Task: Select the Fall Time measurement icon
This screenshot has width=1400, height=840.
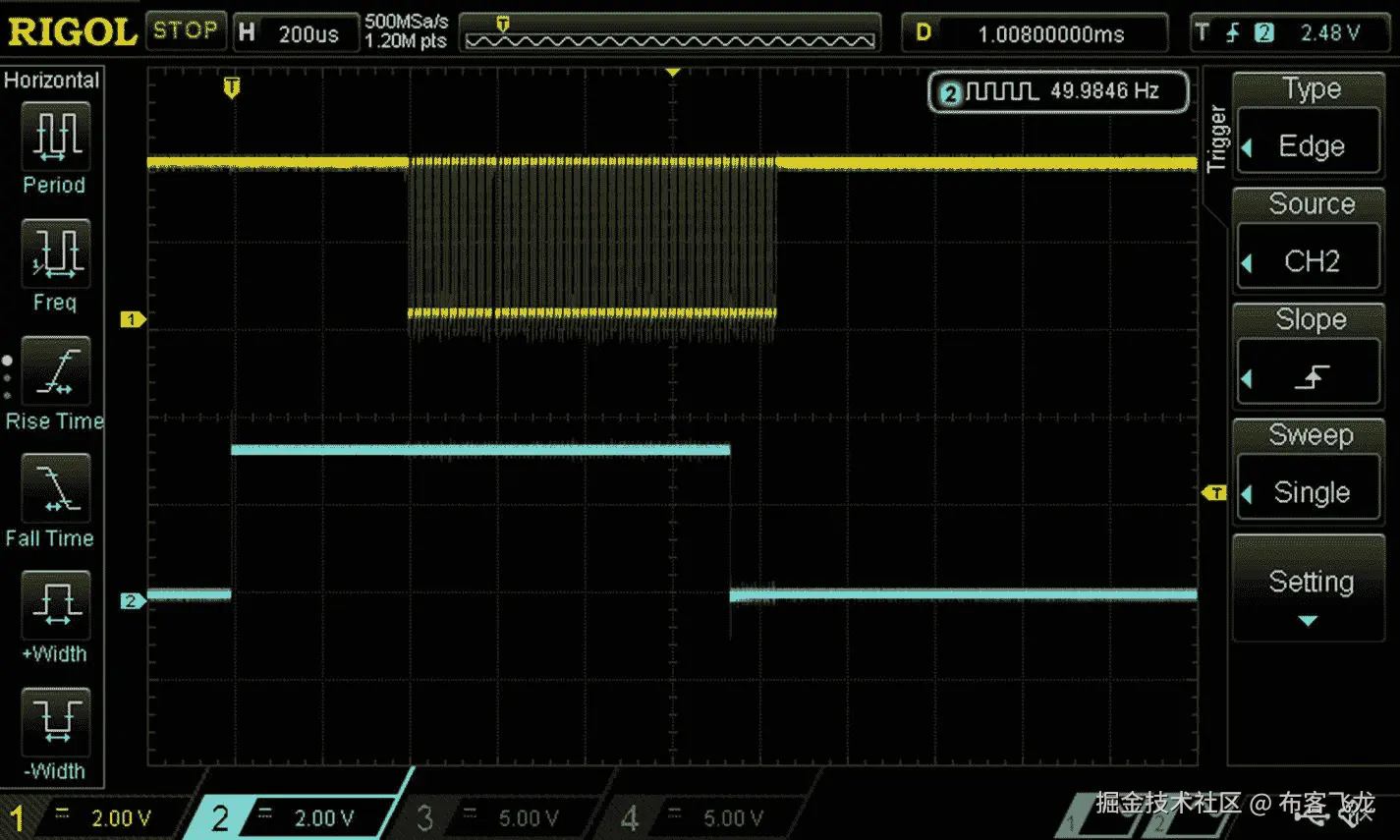Action: (x=56, y=487)
